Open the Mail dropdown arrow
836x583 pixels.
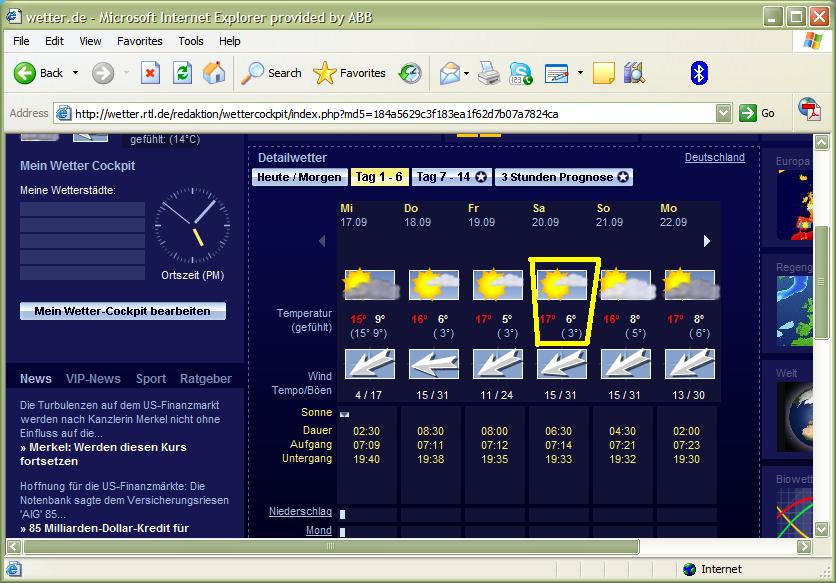pyautogui.click(x=467, y=73)
